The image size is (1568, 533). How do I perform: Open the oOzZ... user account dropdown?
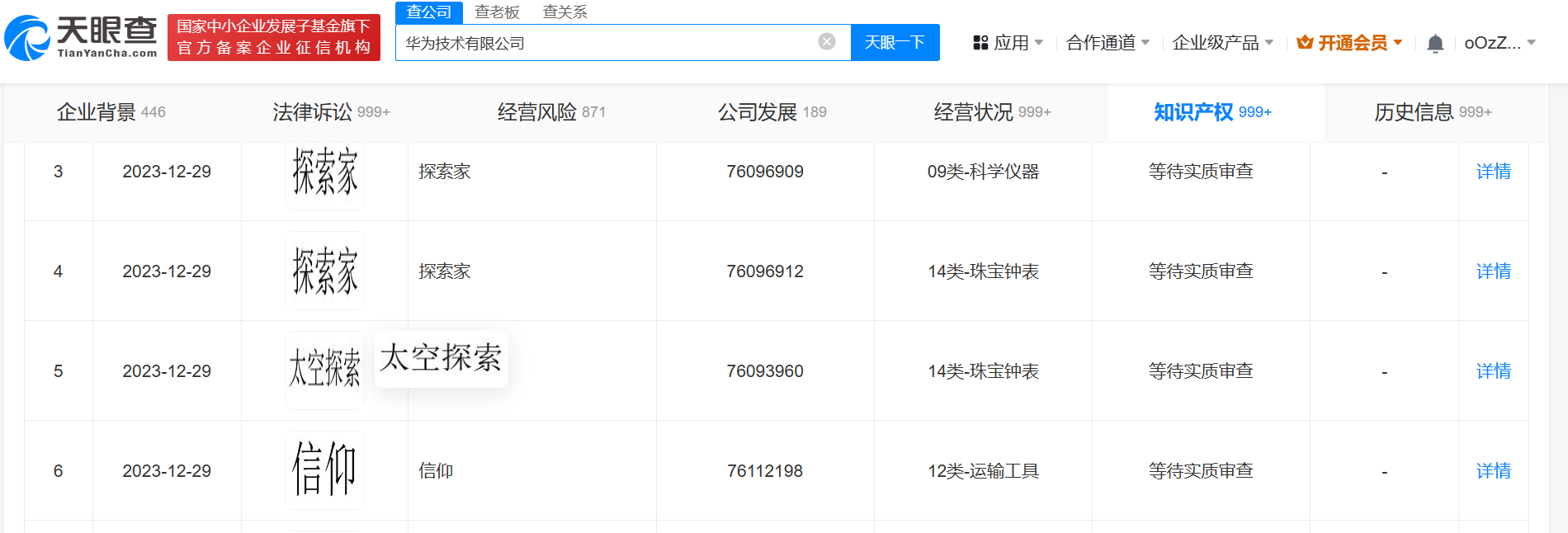(1500, 43)
